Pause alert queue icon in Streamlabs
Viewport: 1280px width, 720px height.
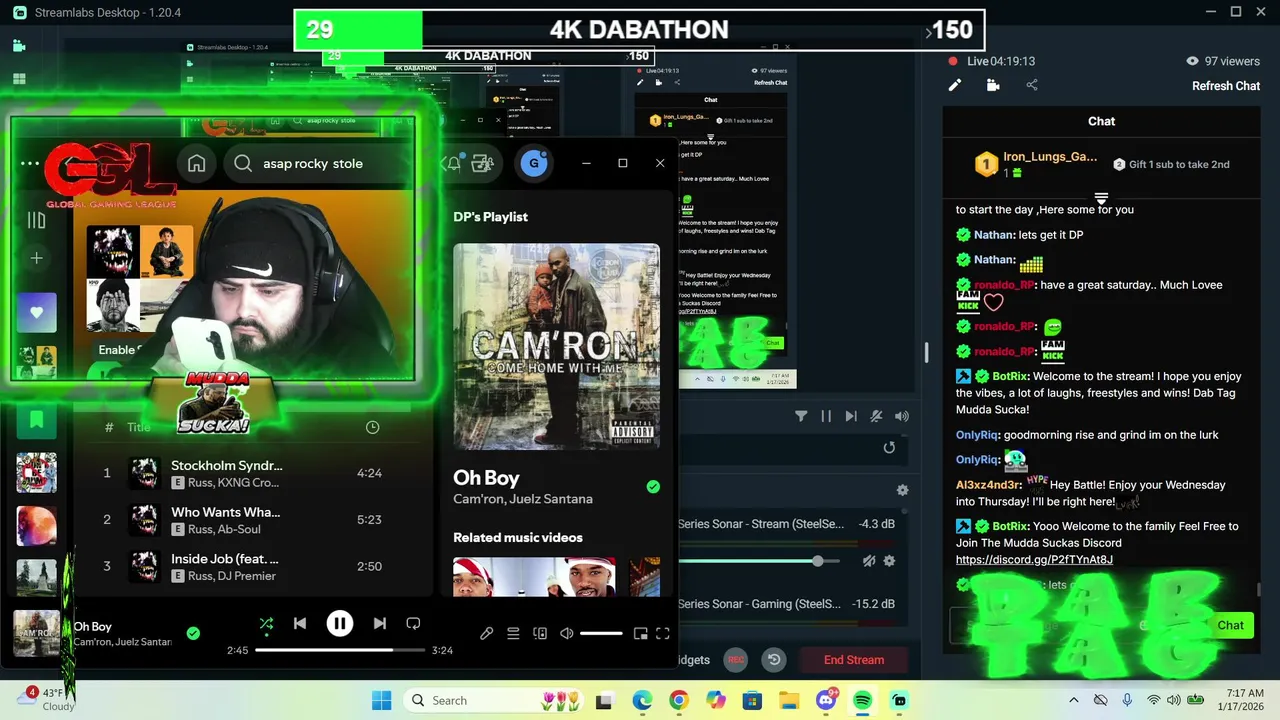[x=826, y=416]
